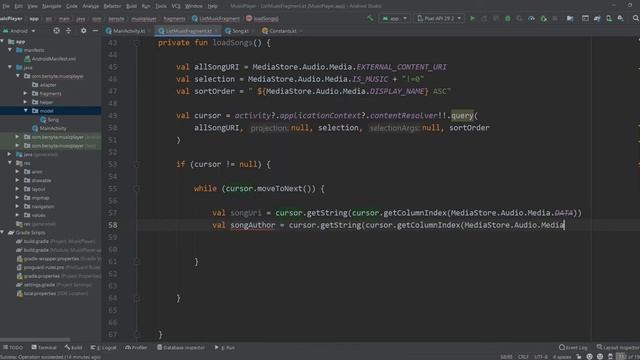Viewport: 640px width, 360px height.
Task: Click the Apply Changes icon in toolbar
Action: click(484, 18)
